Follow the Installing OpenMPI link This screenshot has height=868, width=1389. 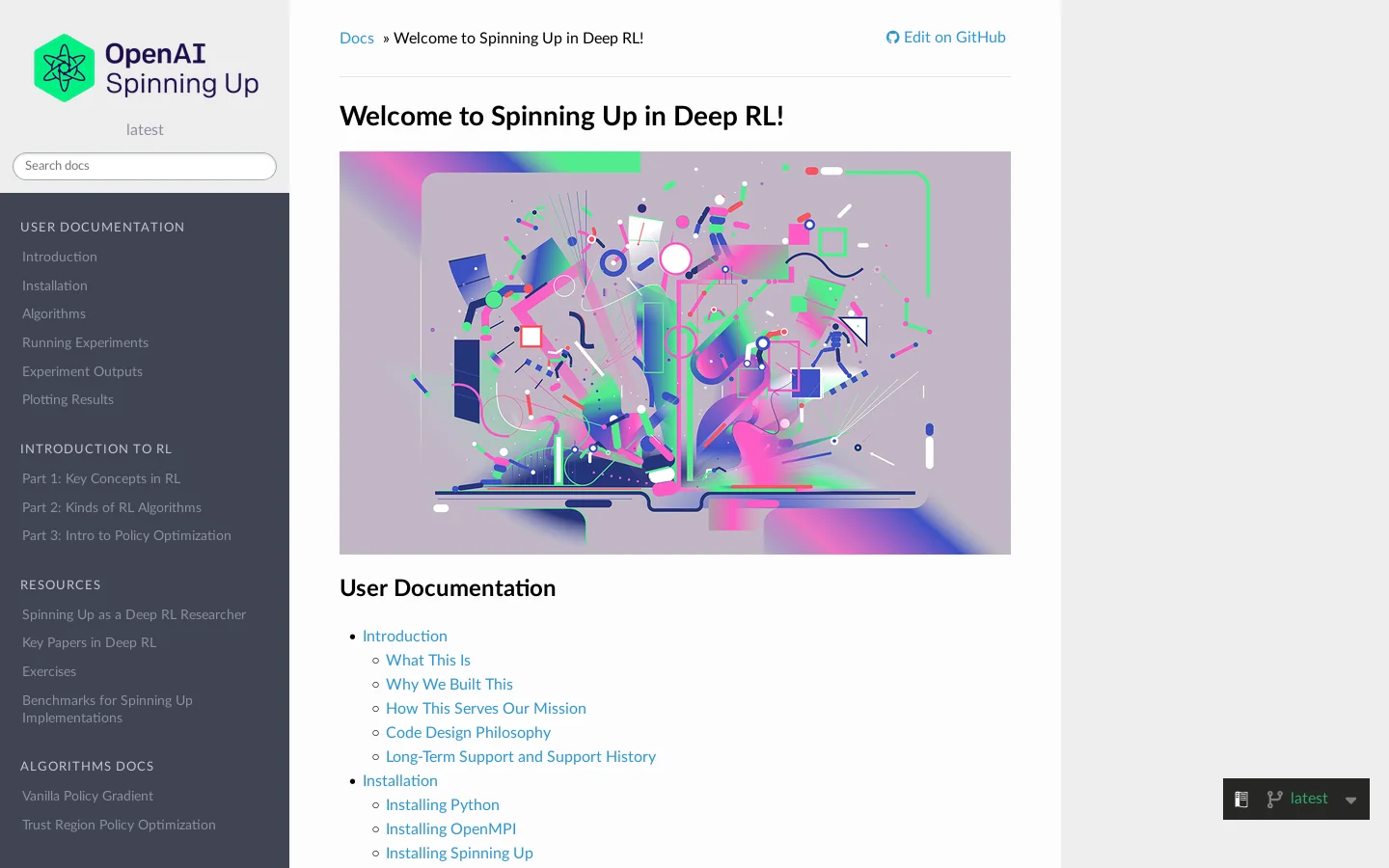coord(450,829)
